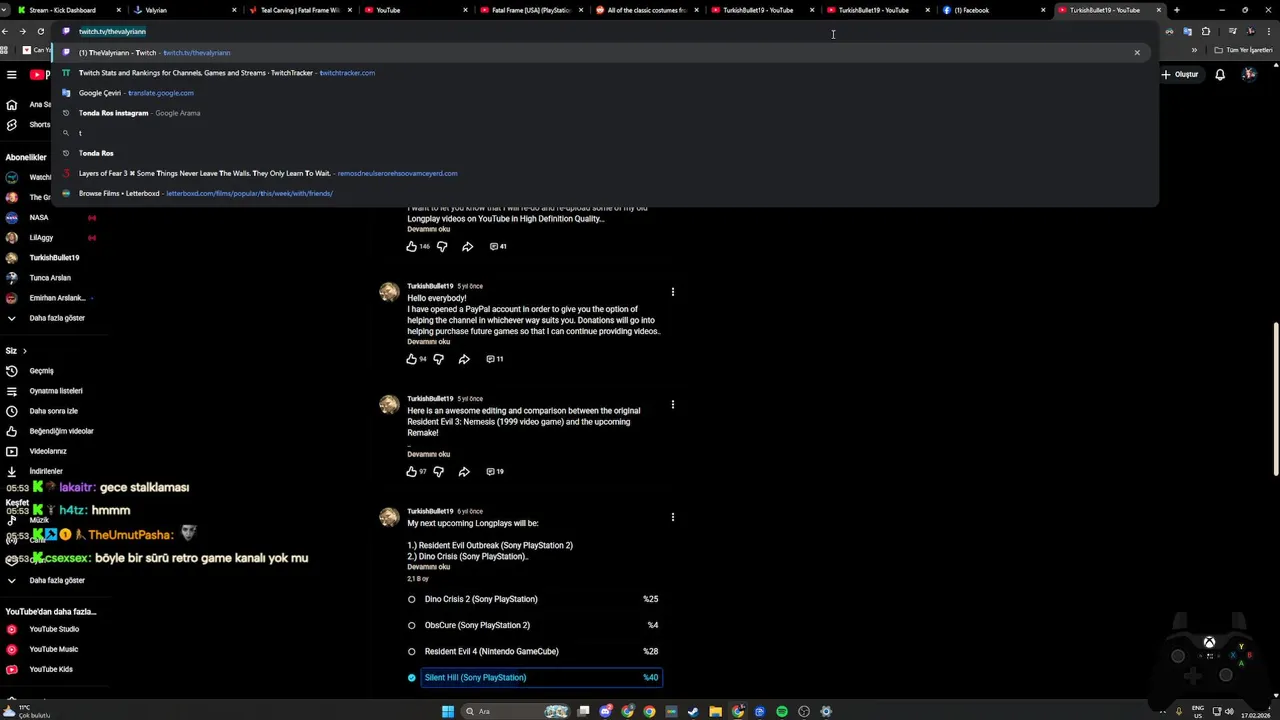Open three-dot menu on PayPal post
Image resolution: width=1280 pixels, height=720 pixels.
tap(672, 292)
